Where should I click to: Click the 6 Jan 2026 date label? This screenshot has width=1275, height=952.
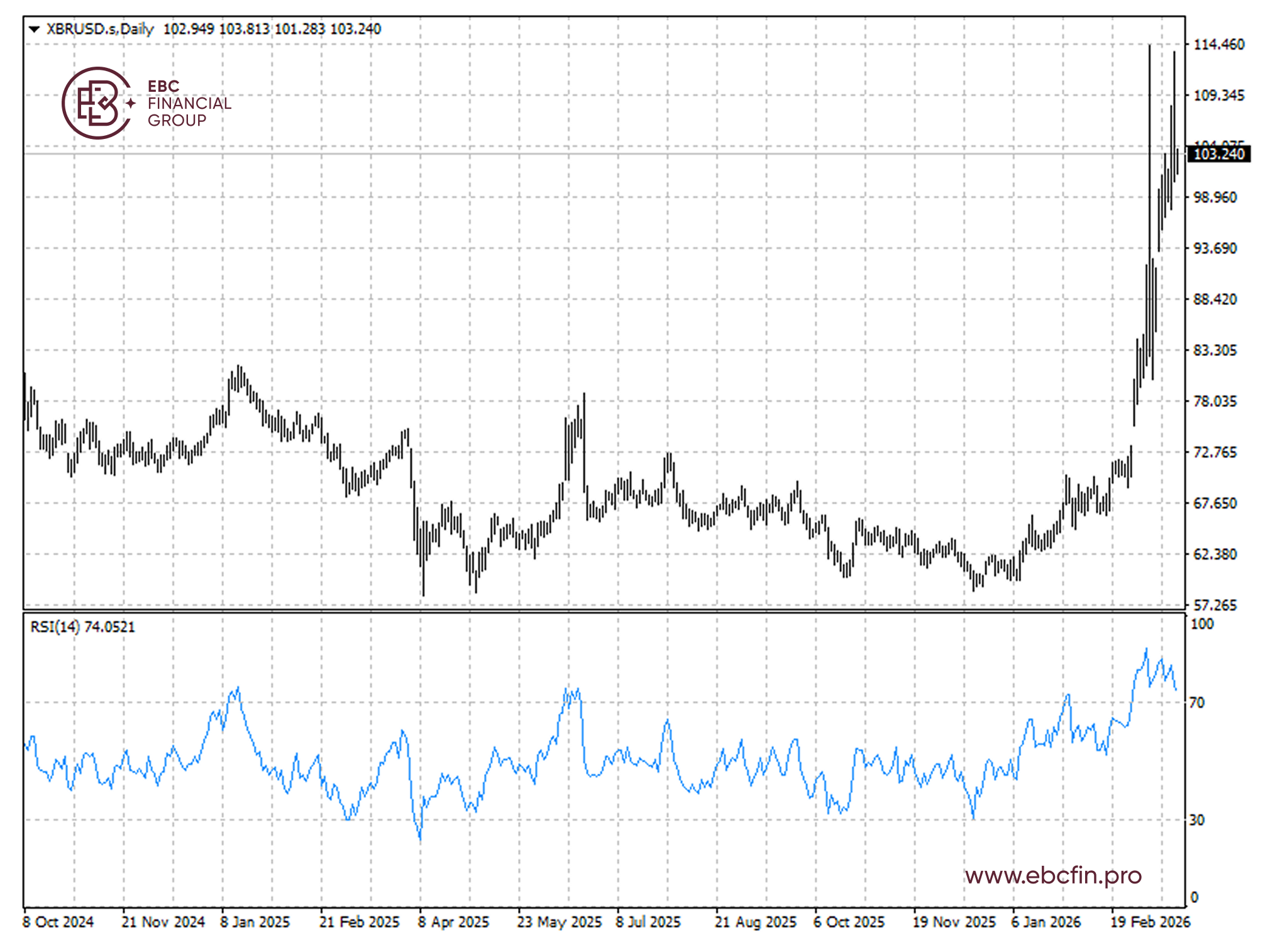pyautogui.click(x=1046, y=922)
